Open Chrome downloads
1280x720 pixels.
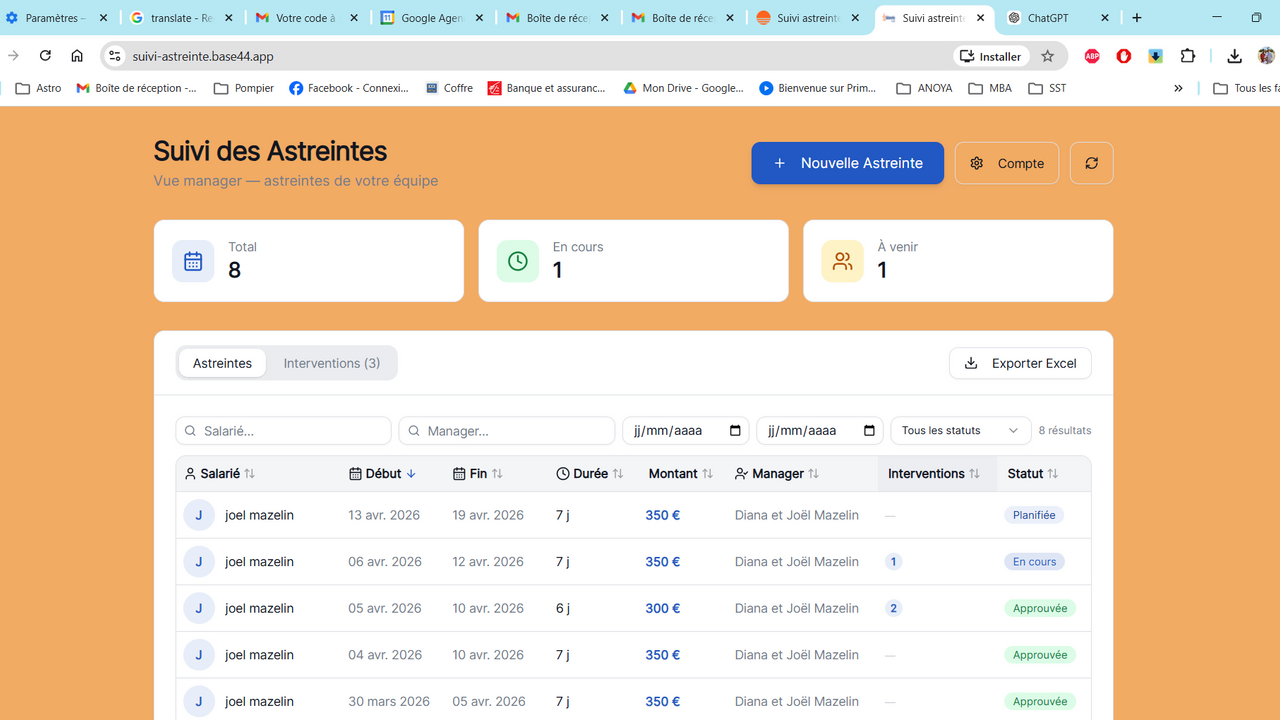coord(1234,56)
